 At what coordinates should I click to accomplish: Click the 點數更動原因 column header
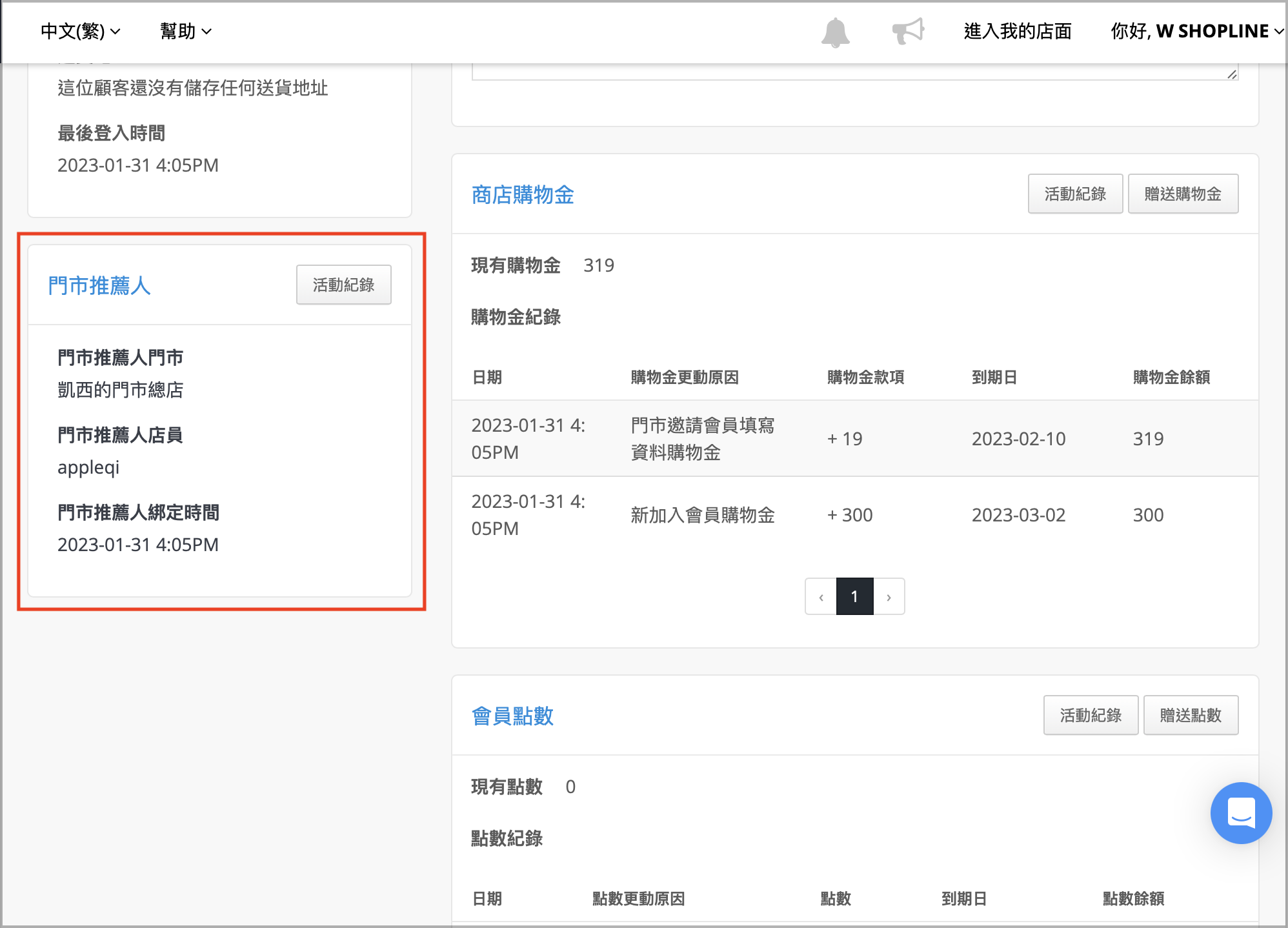638,898
